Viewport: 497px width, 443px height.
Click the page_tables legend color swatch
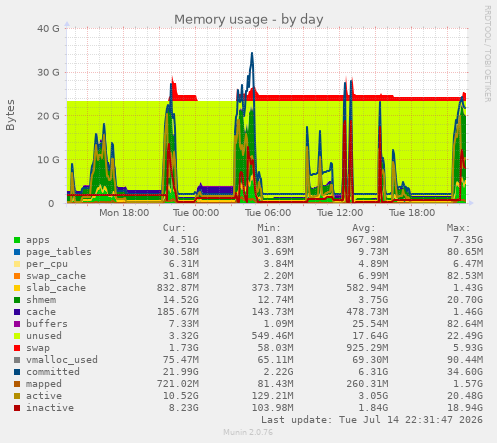(x=17, y=252)
